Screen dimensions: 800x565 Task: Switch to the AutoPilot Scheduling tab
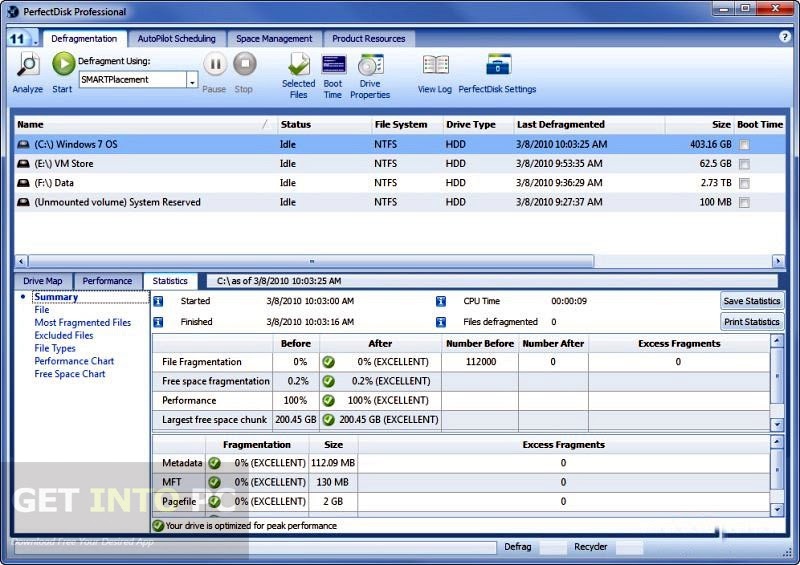pos(176,39)
